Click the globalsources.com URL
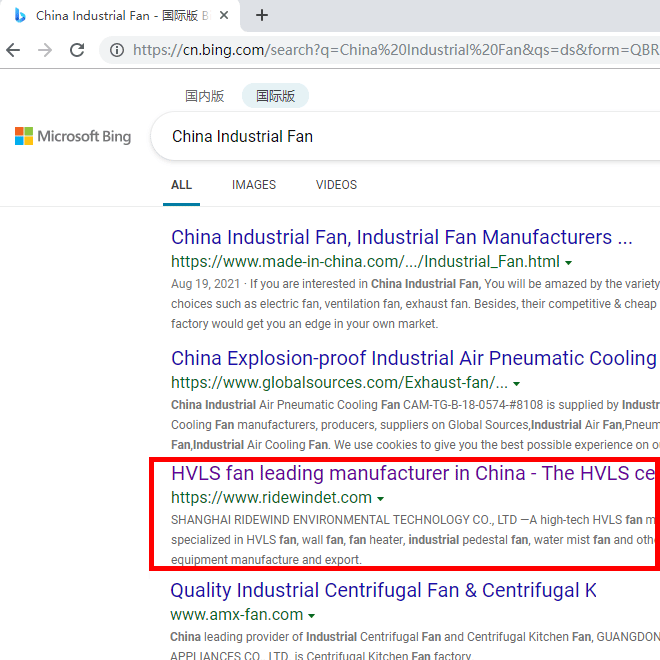The image size is (660, 660). click(339, 382)
